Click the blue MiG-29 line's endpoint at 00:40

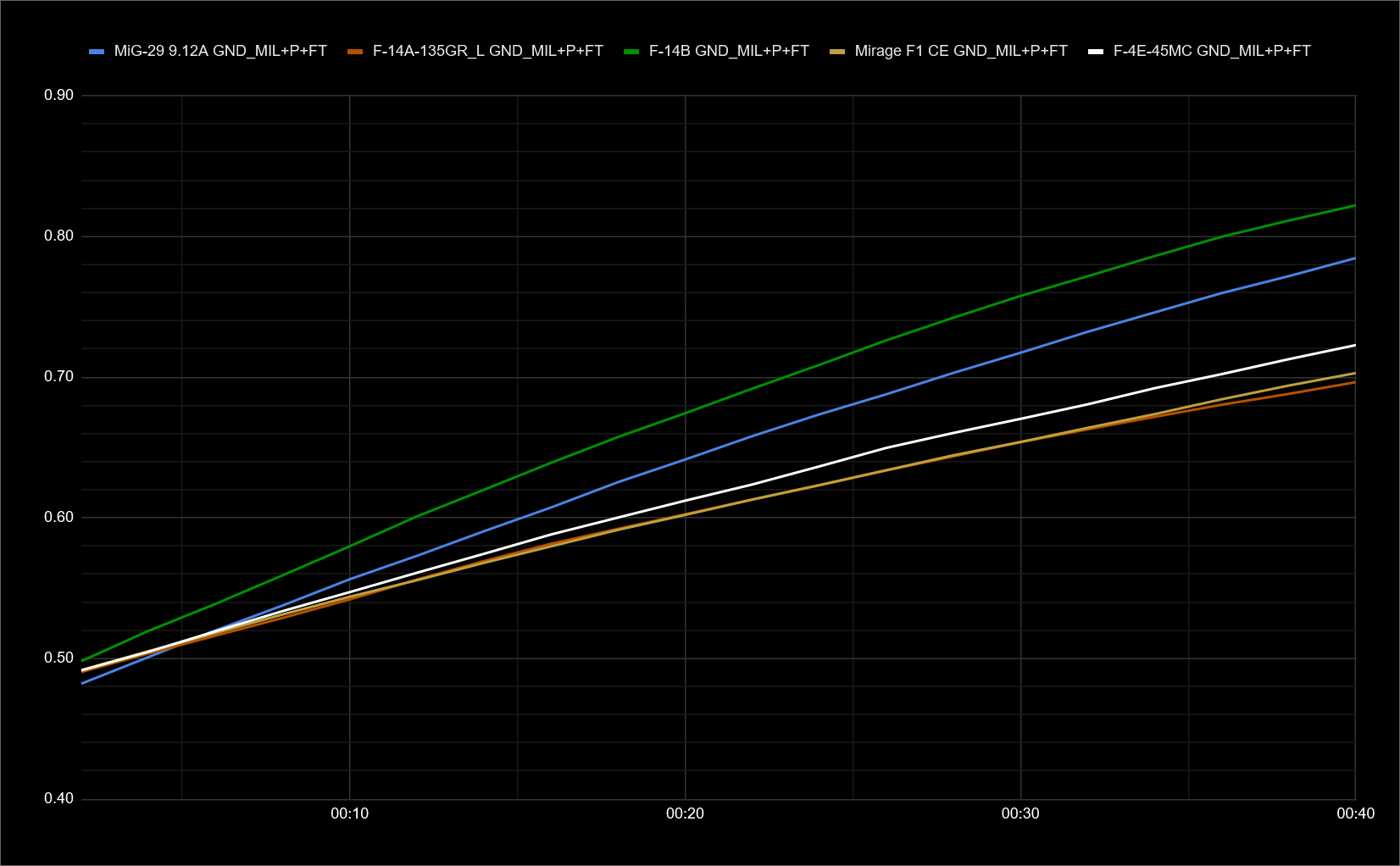(x=1354, y=258)
